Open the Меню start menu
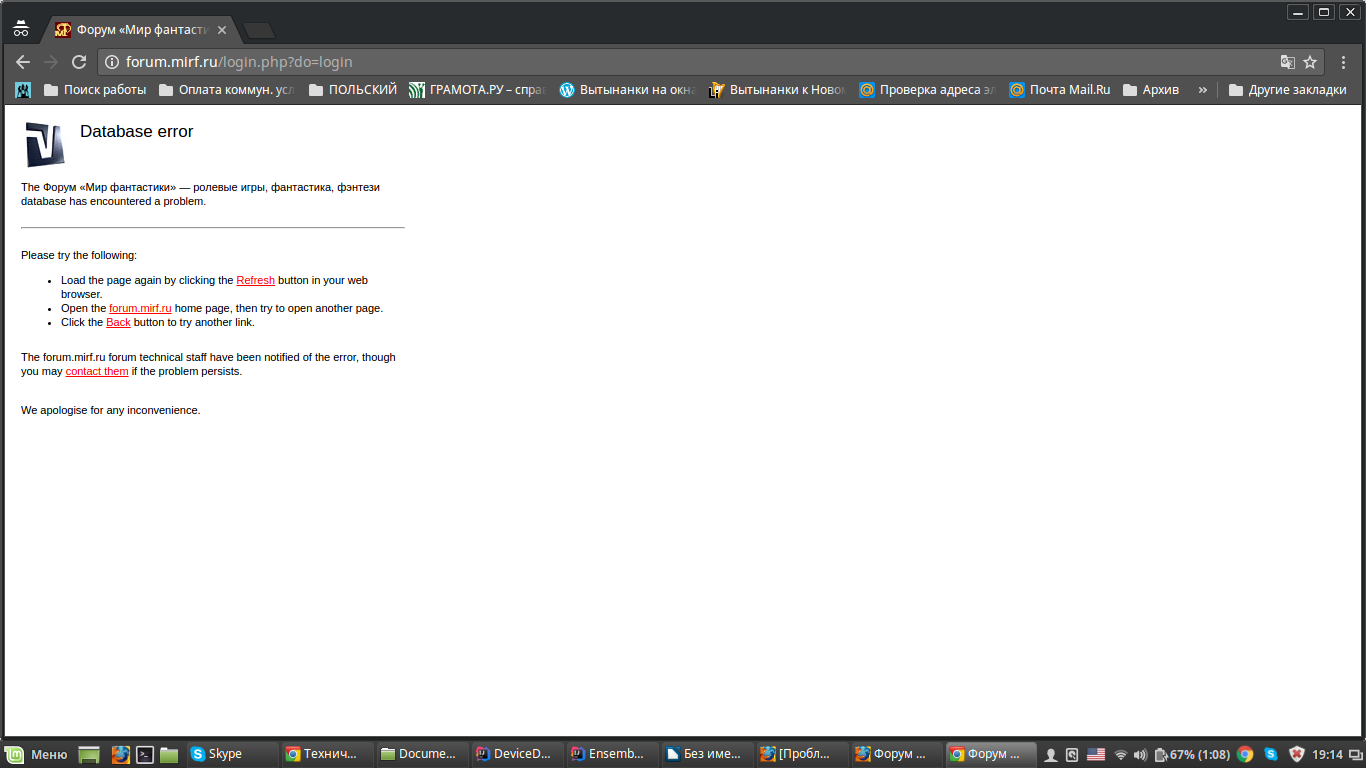Image resolution: width=1366 pixels, height=768 pixels. point(38,754)
